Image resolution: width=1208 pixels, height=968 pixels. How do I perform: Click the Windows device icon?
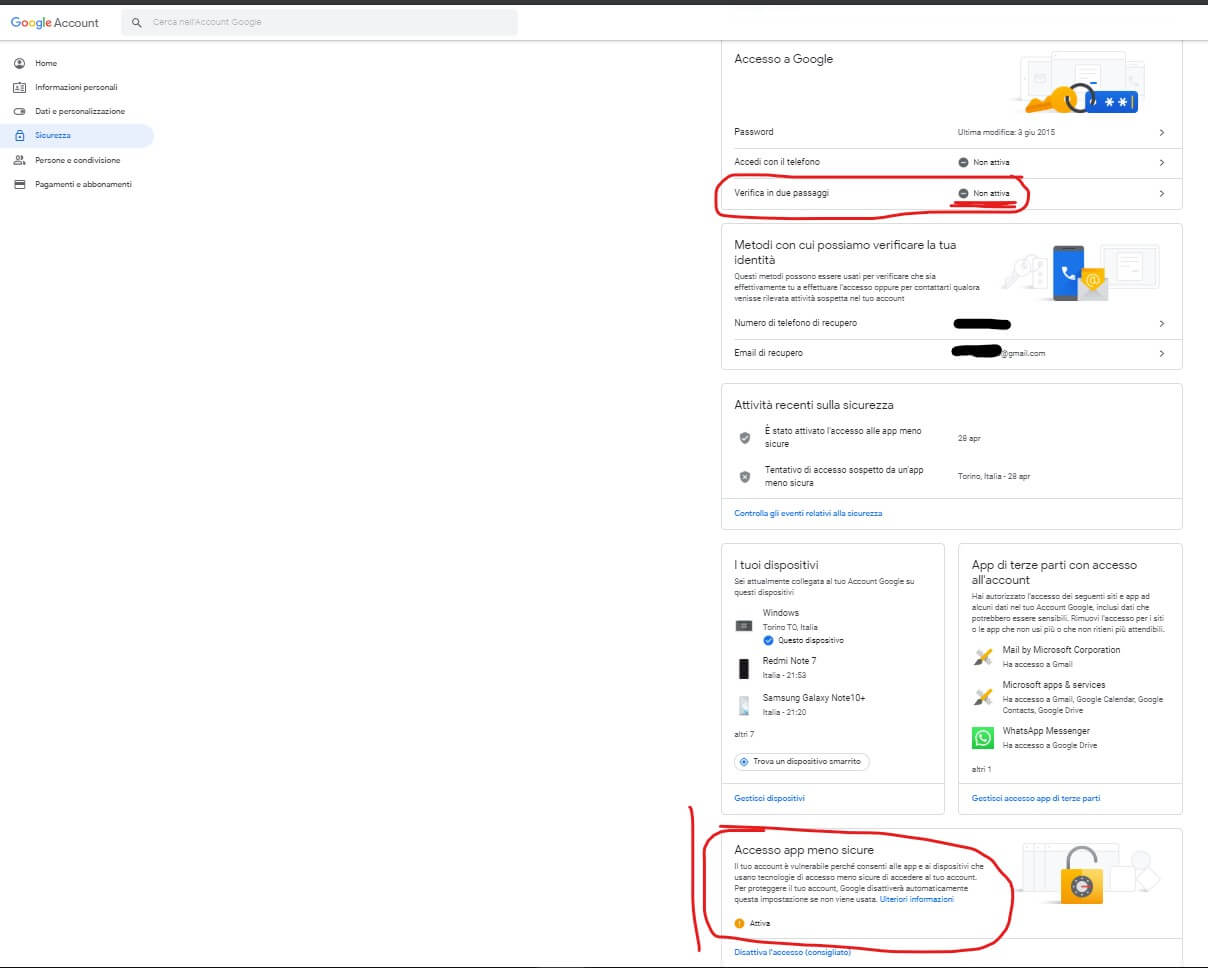point(743,625)
